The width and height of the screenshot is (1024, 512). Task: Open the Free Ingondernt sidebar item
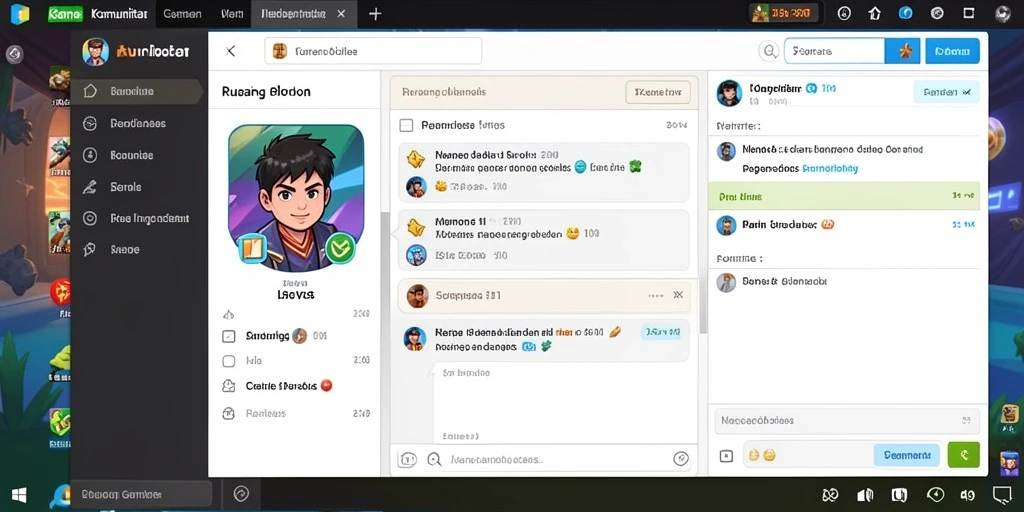(137, 219)
